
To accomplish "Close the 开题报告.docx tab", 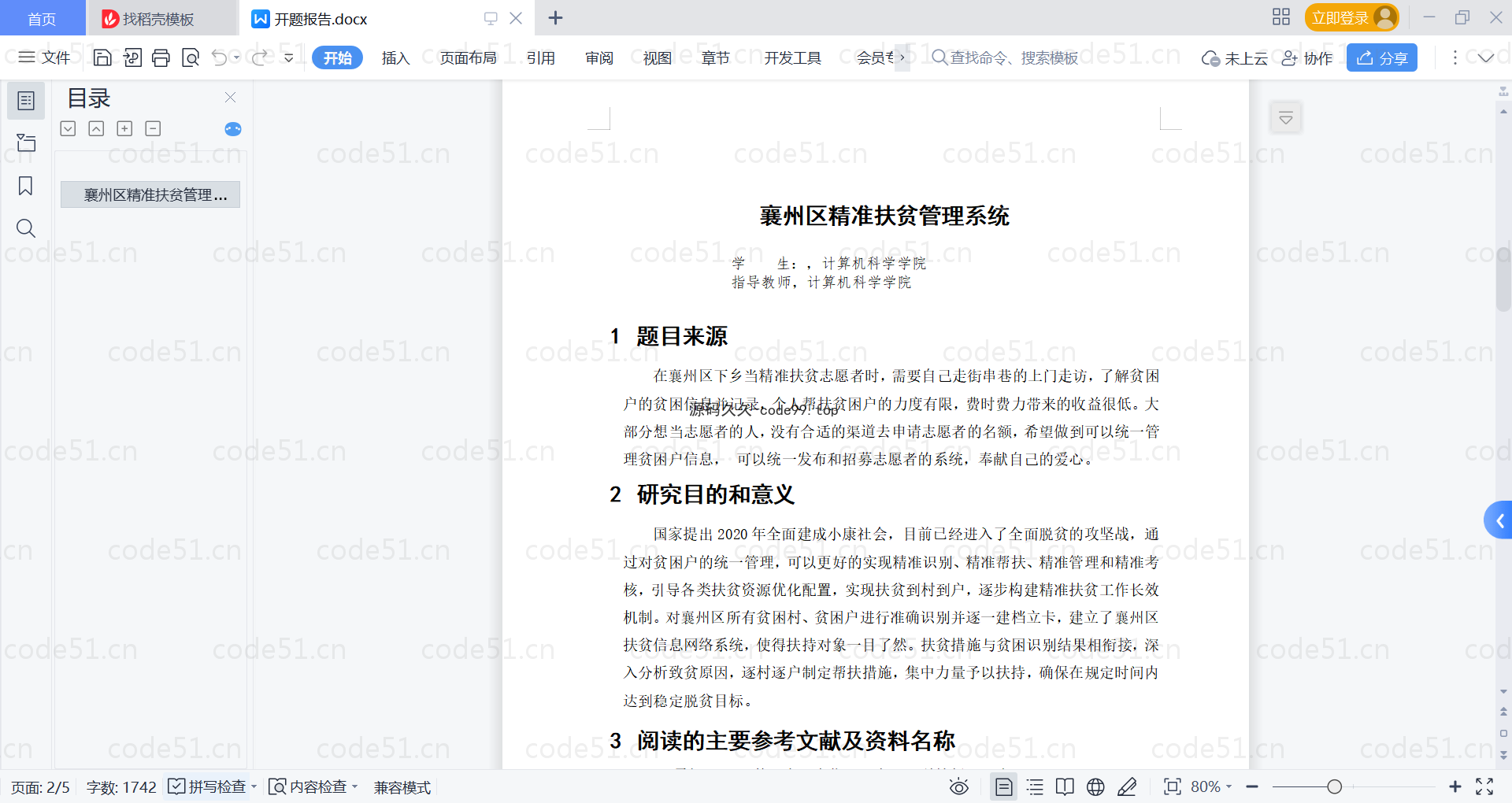I will [516, 18].
